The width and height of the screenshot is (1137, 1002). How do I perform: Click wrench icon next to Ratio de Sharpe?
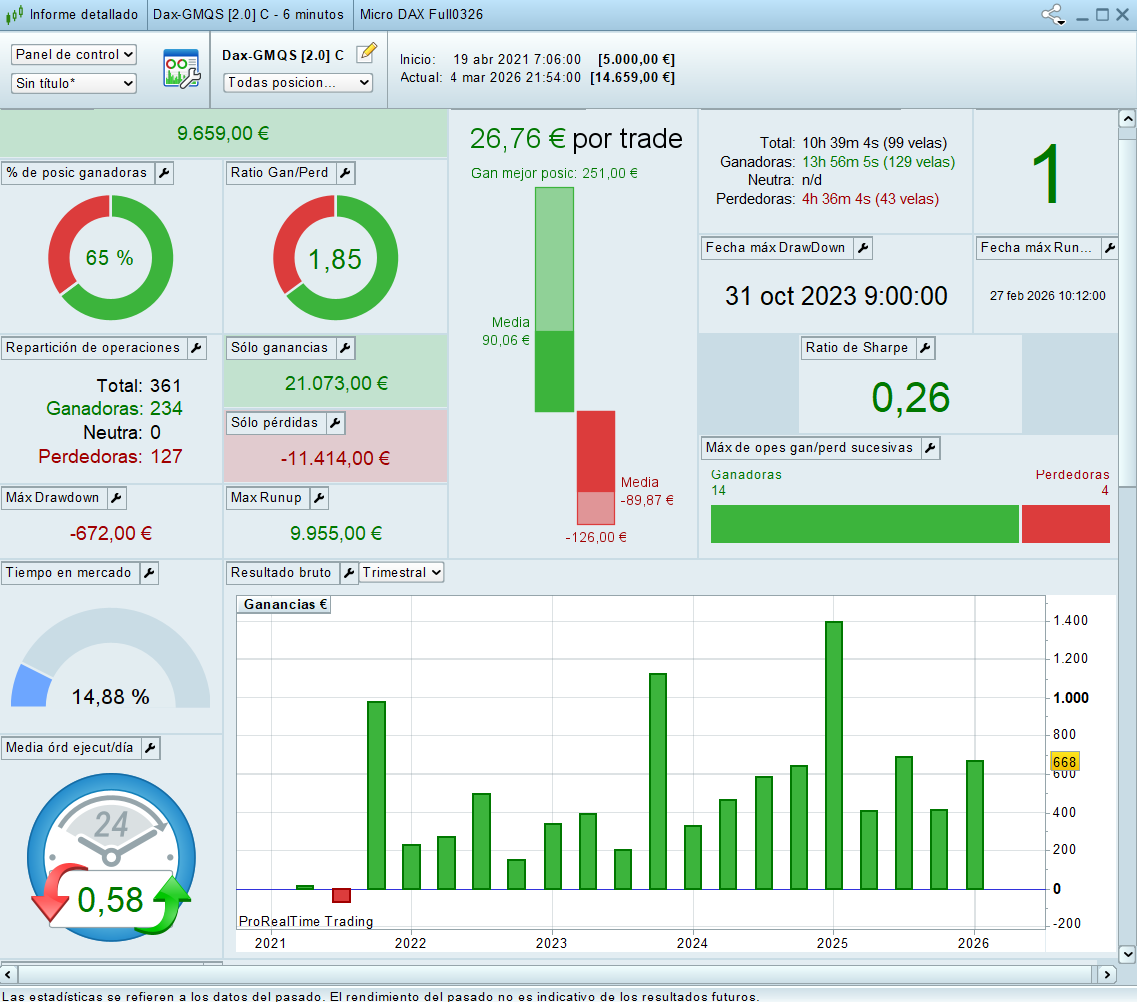coord(925,348)
